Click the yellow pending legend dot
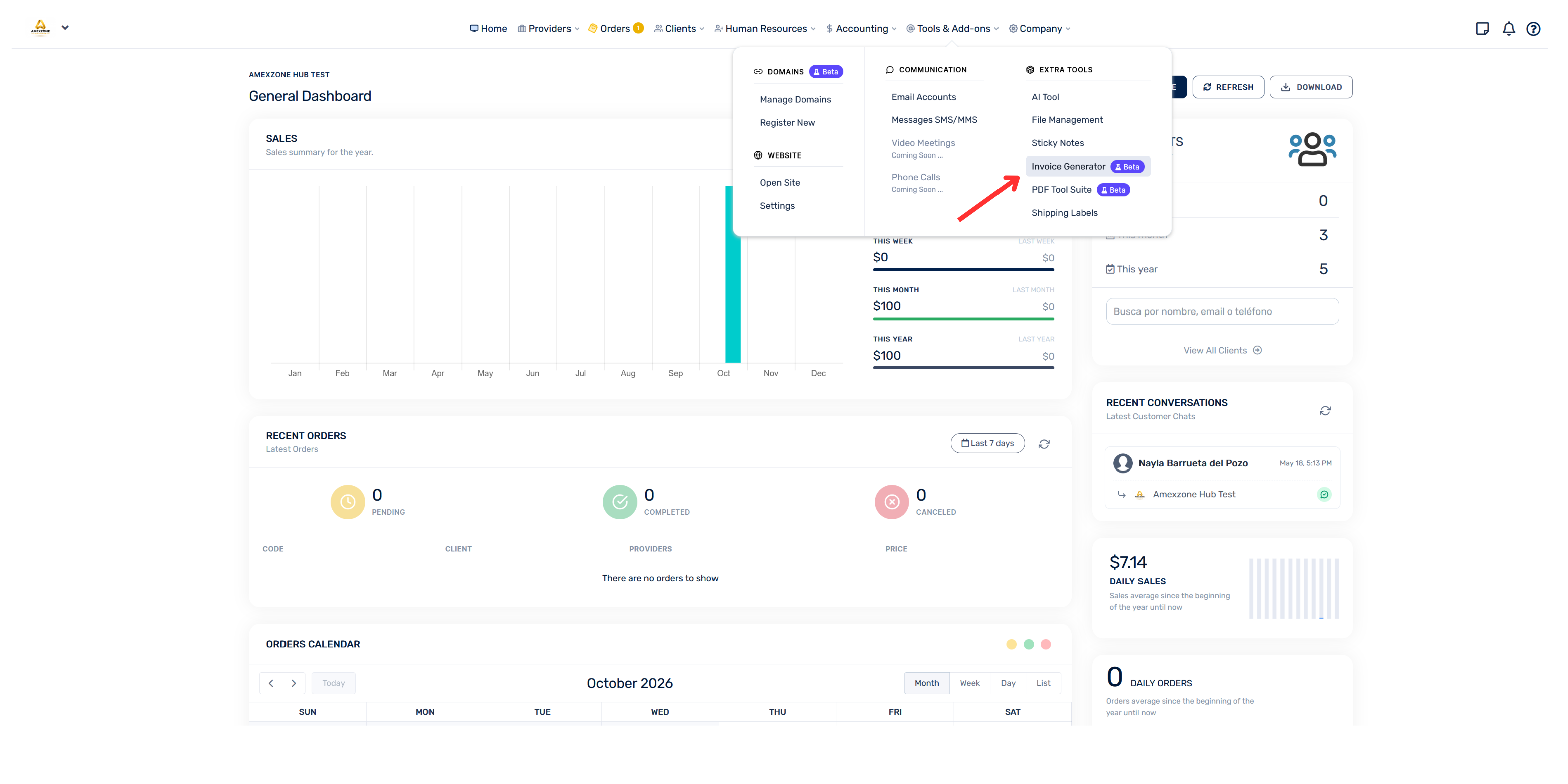This screenshot has height=784, width=1568. coord(1011,644)
